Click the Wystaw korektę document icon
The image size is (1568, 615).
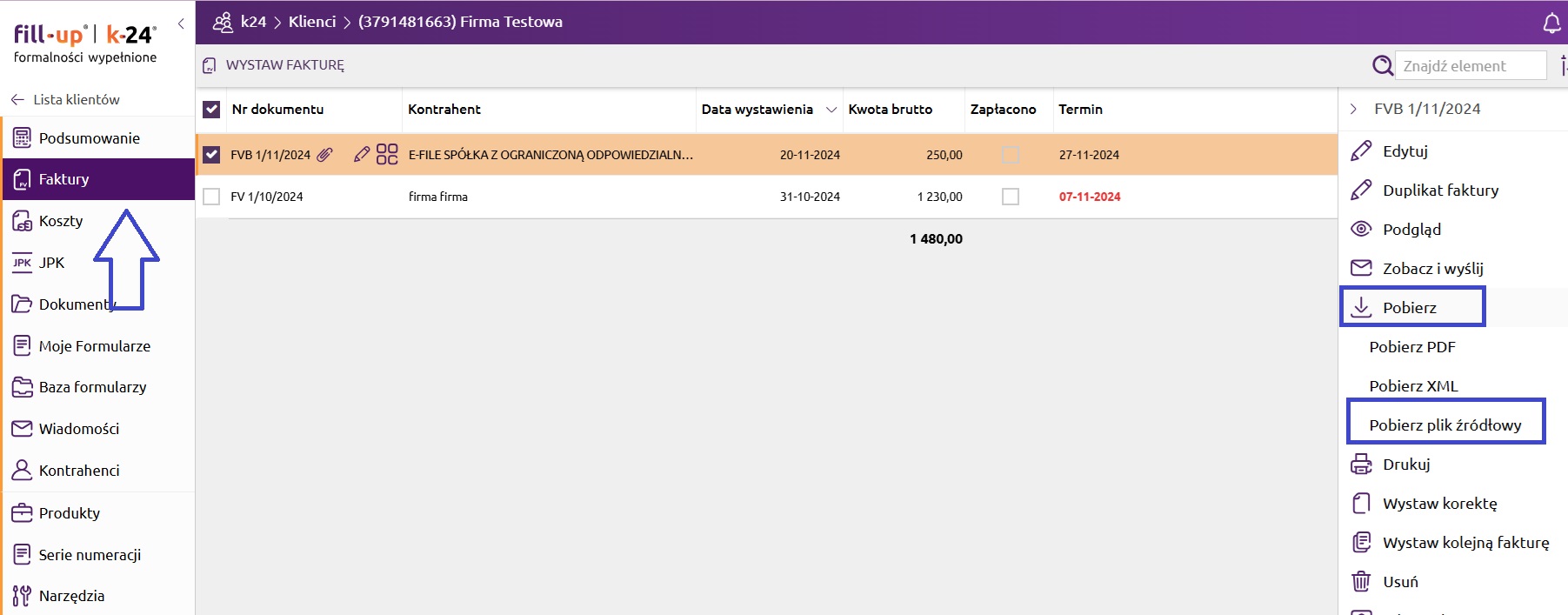click(x=1361, y=503)
